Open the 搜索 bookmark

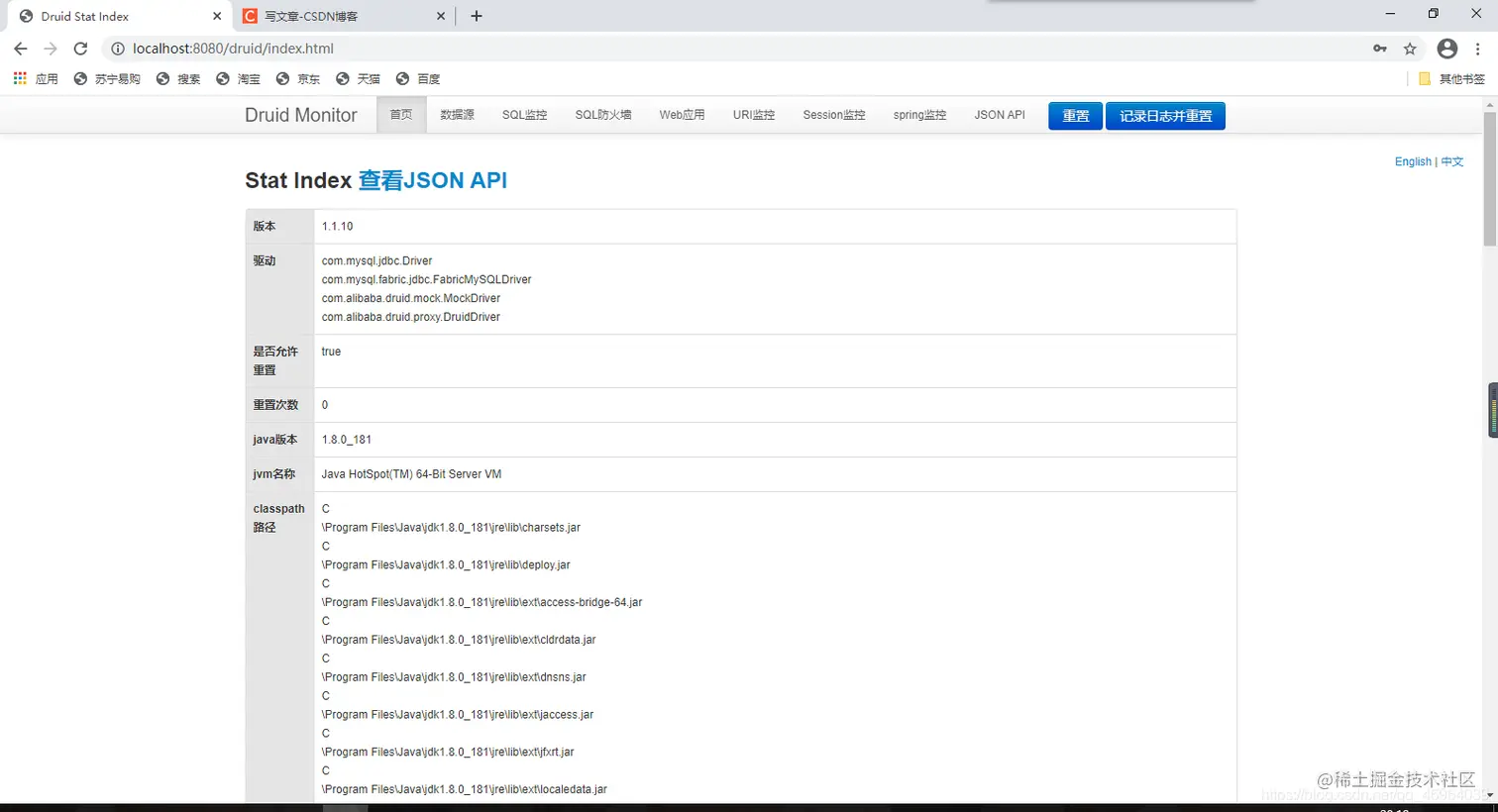pyautogui.click(x=178, y=78)
